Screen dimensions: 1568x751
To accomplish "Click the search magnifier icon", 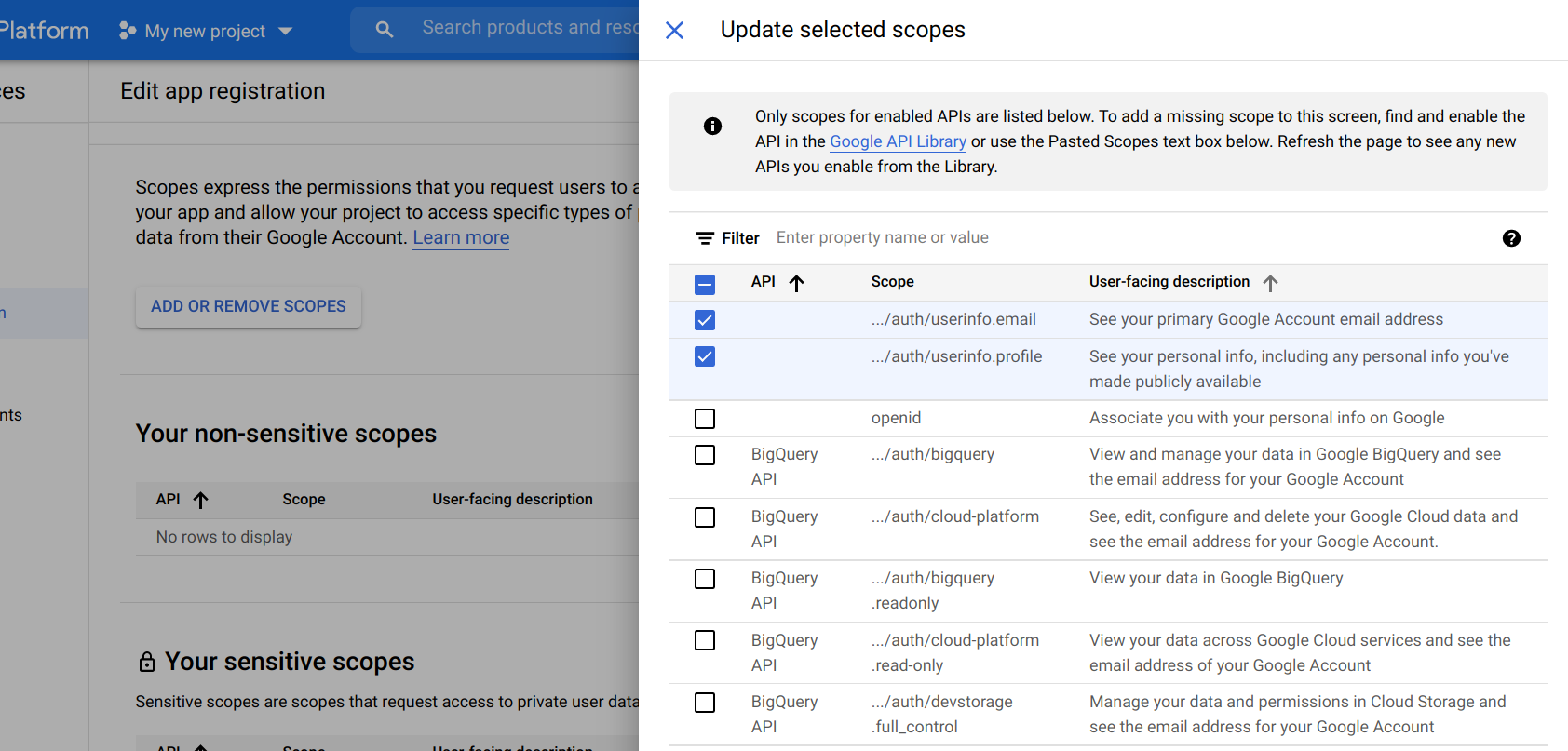I will click(385, 30).
